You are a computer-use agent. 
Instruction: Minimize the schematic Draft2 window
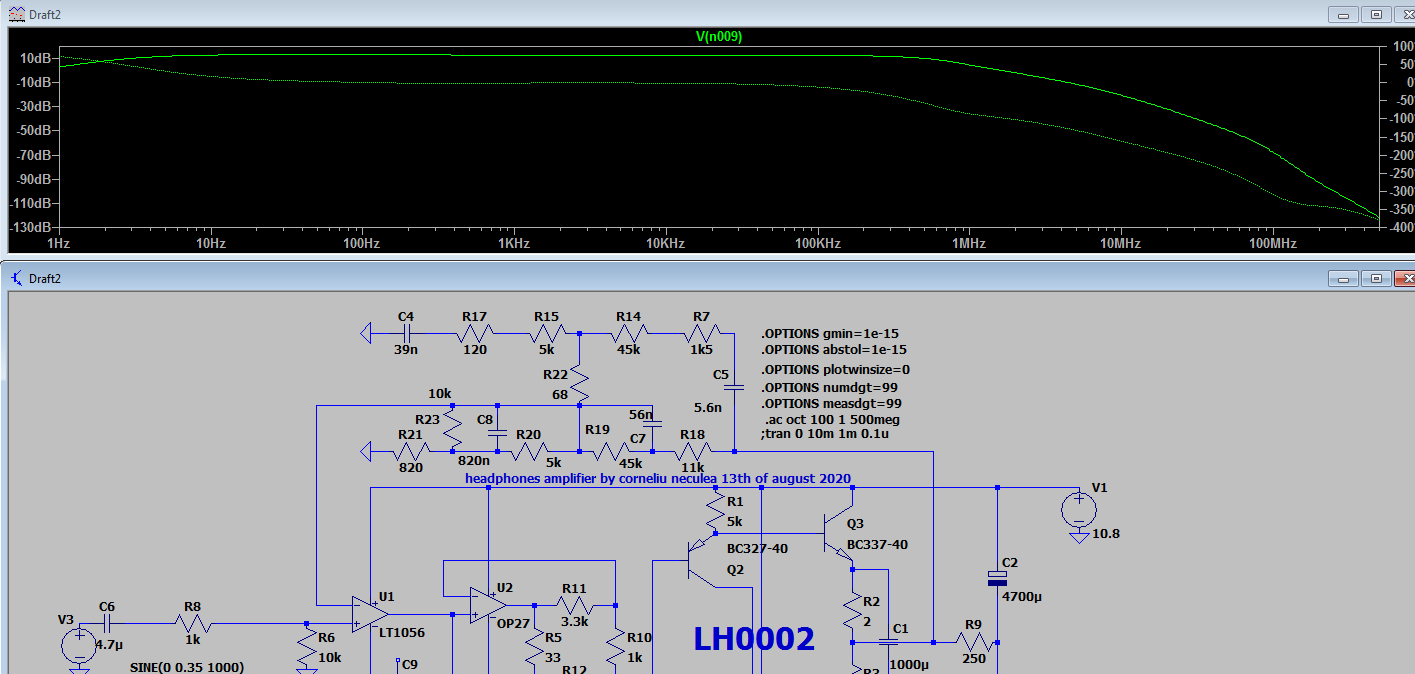click(1342, 278)
